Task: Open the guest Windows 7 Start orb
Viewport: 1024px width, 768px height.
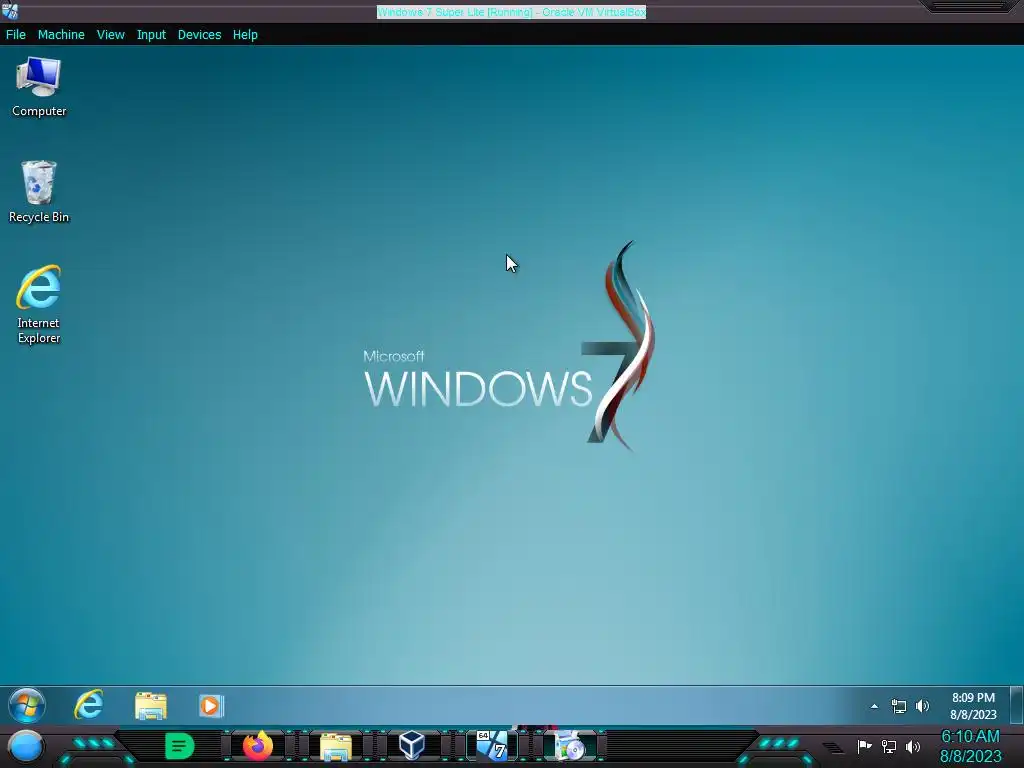Action: click(27, 705)
